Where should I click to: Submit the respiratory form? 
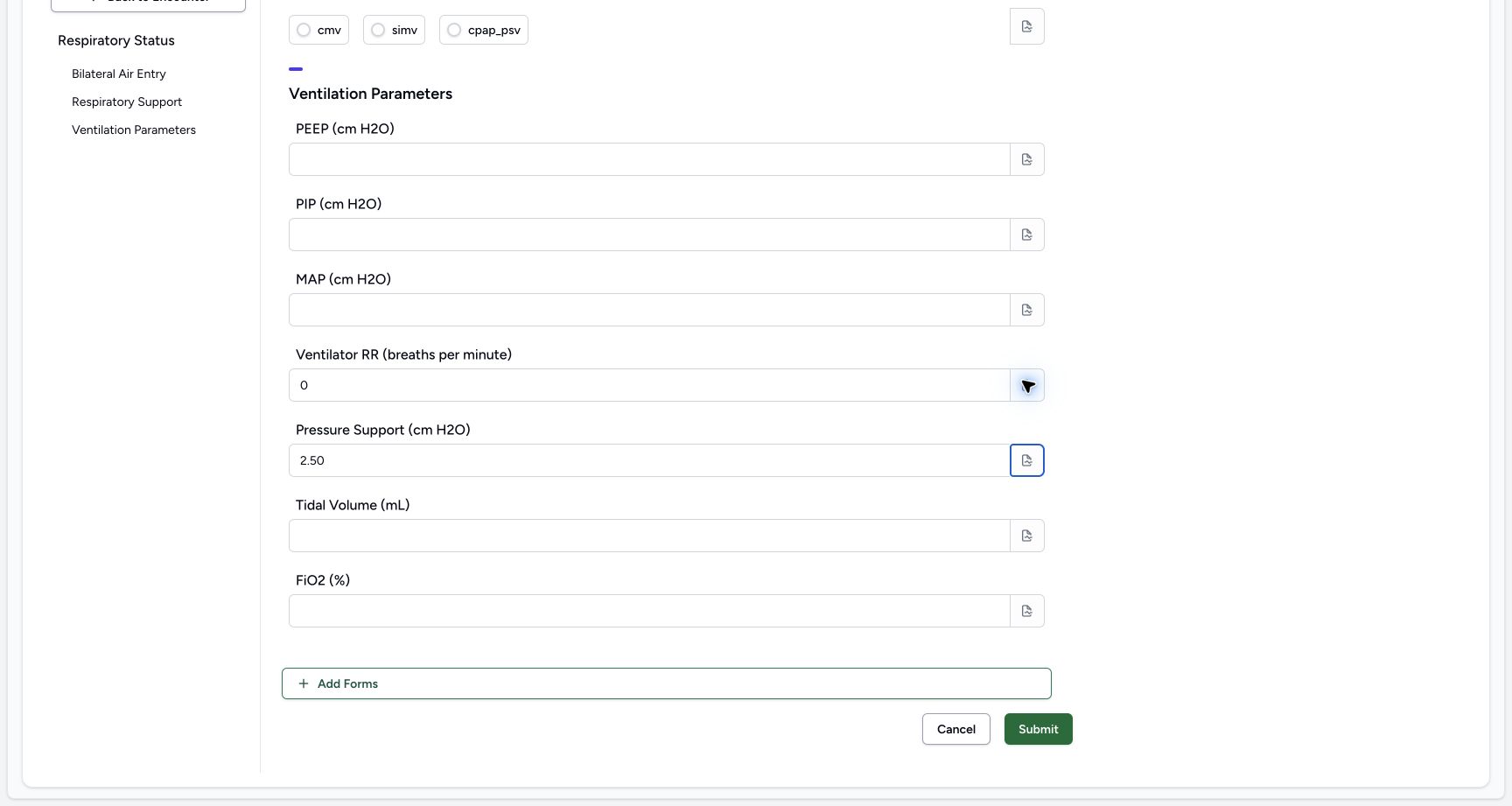(x=1039, y=729)
